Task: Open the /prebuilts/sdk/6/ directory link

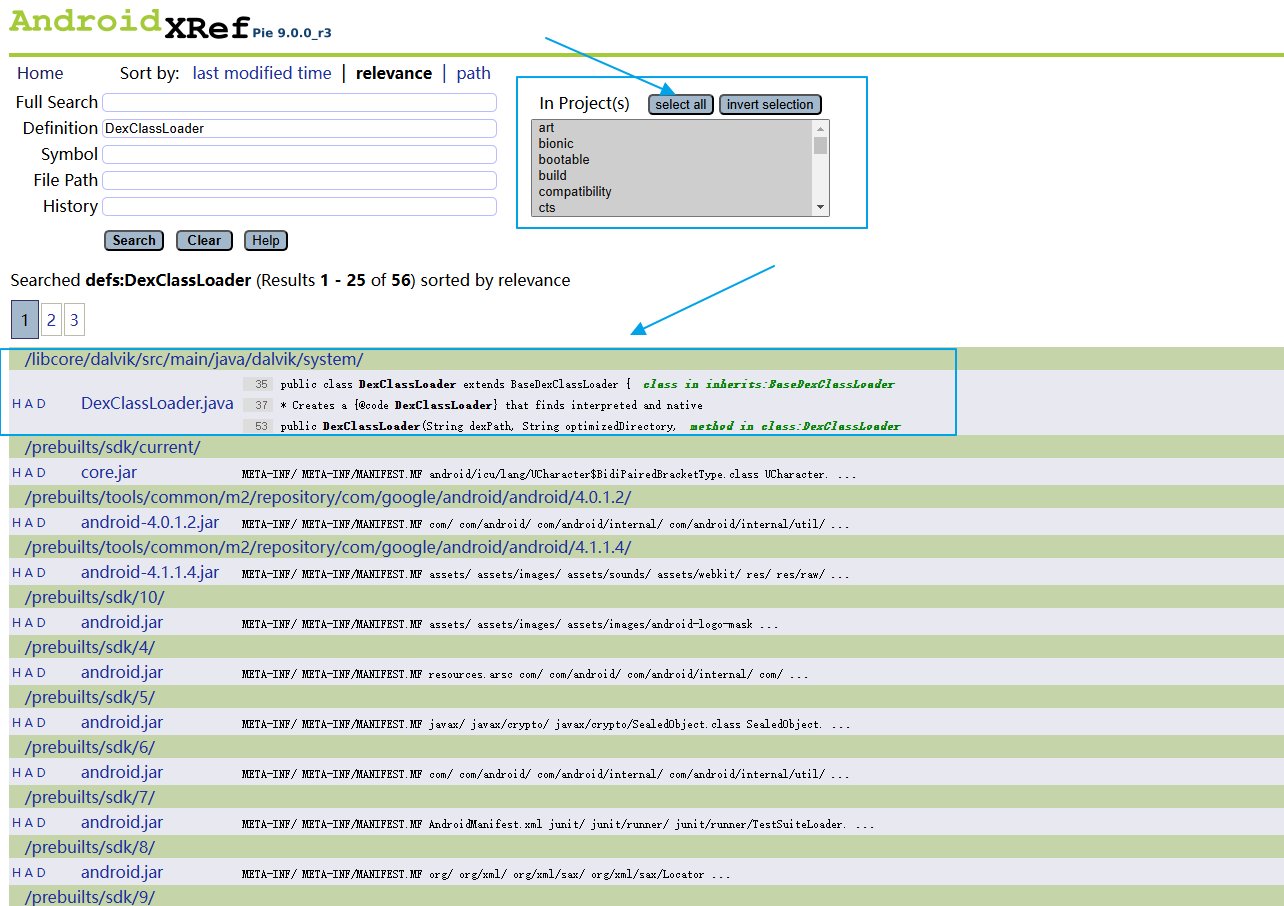Action: point(90,747)
